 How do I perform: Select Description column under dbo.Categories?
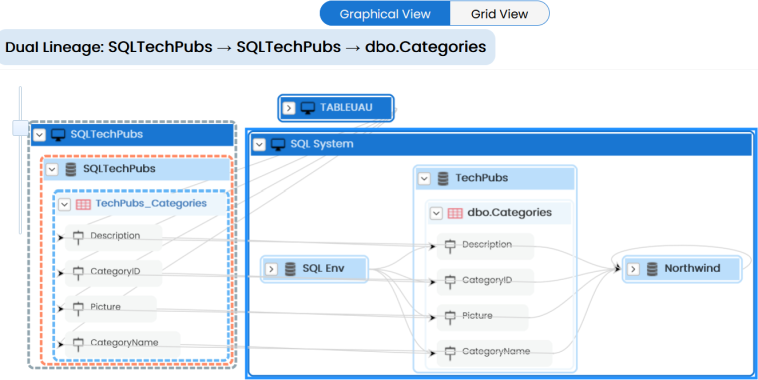coord(485,246)
